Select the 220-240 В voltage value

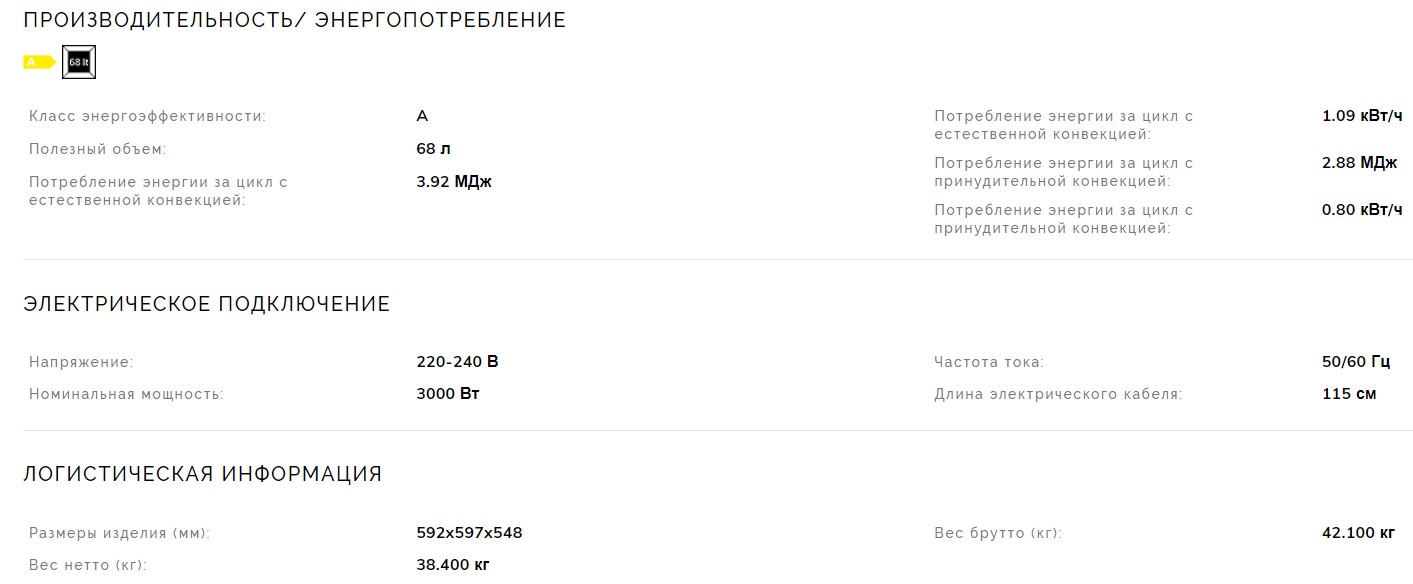[x=457, y=362]
